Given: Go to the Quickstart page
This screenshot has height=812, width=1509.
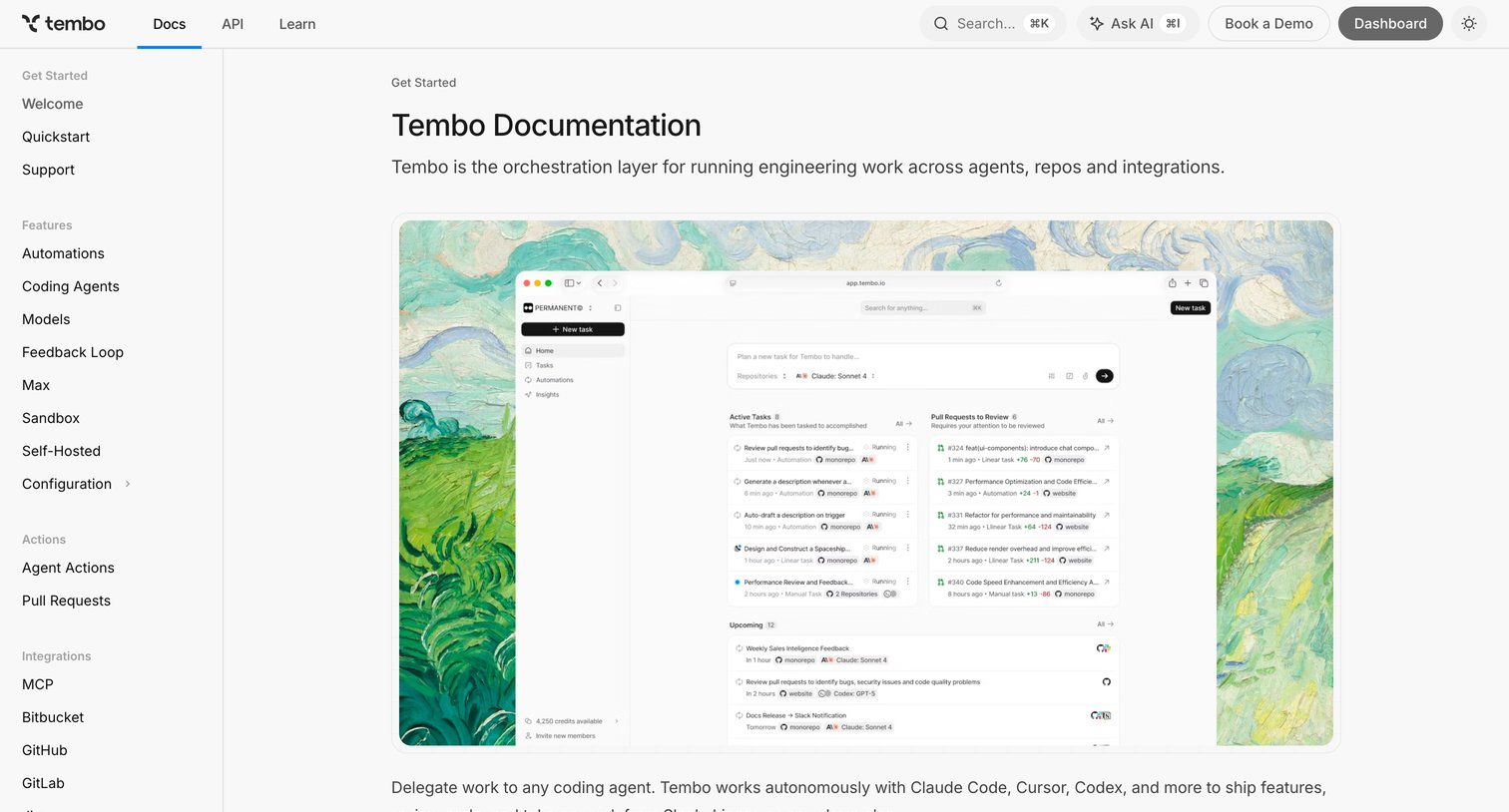Looking at the screenshot, I should click(56, 137).
